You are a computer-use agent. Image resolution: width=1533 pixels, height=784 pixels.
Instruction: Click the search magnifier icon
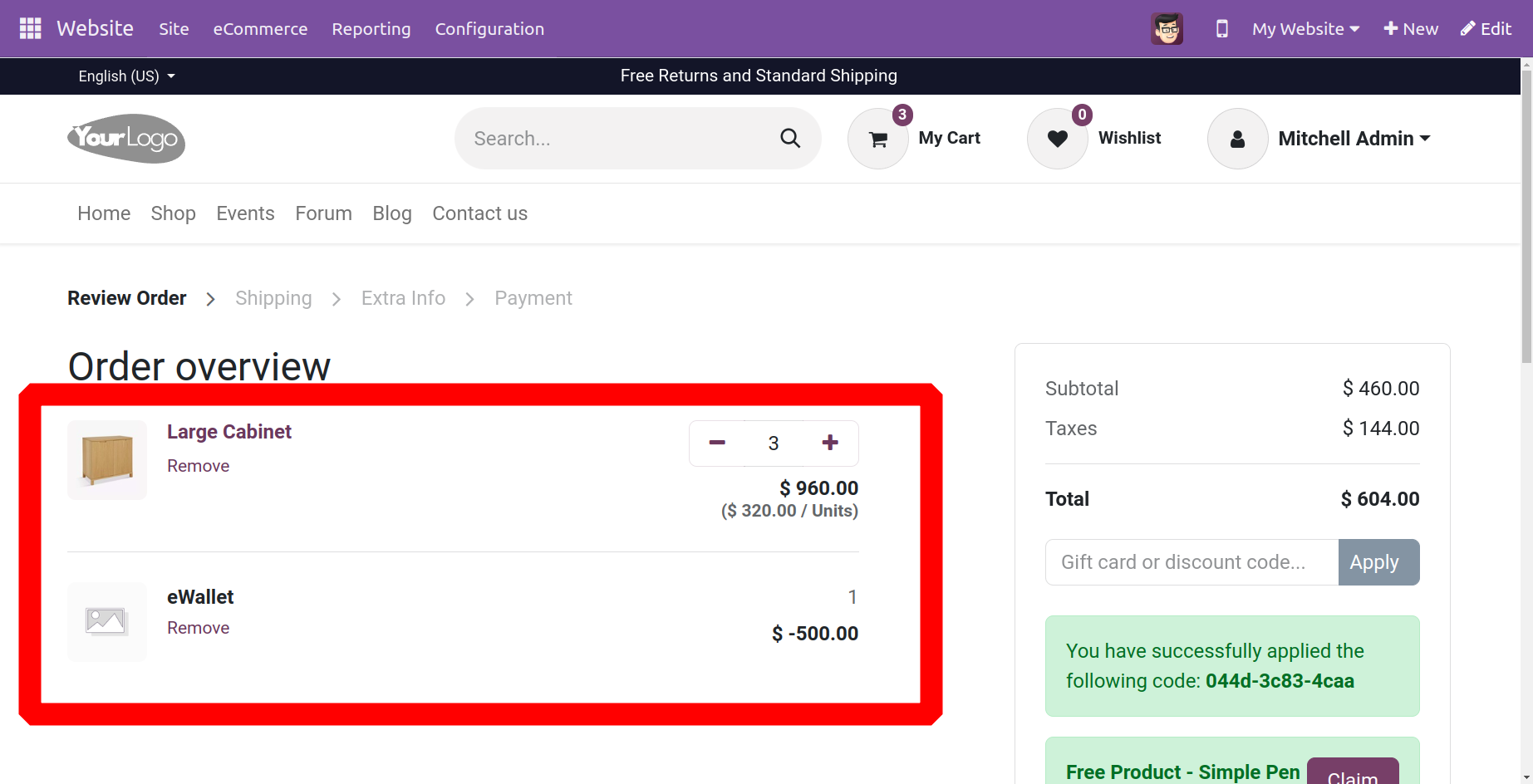pyautogui.click(x=790, y=139)
